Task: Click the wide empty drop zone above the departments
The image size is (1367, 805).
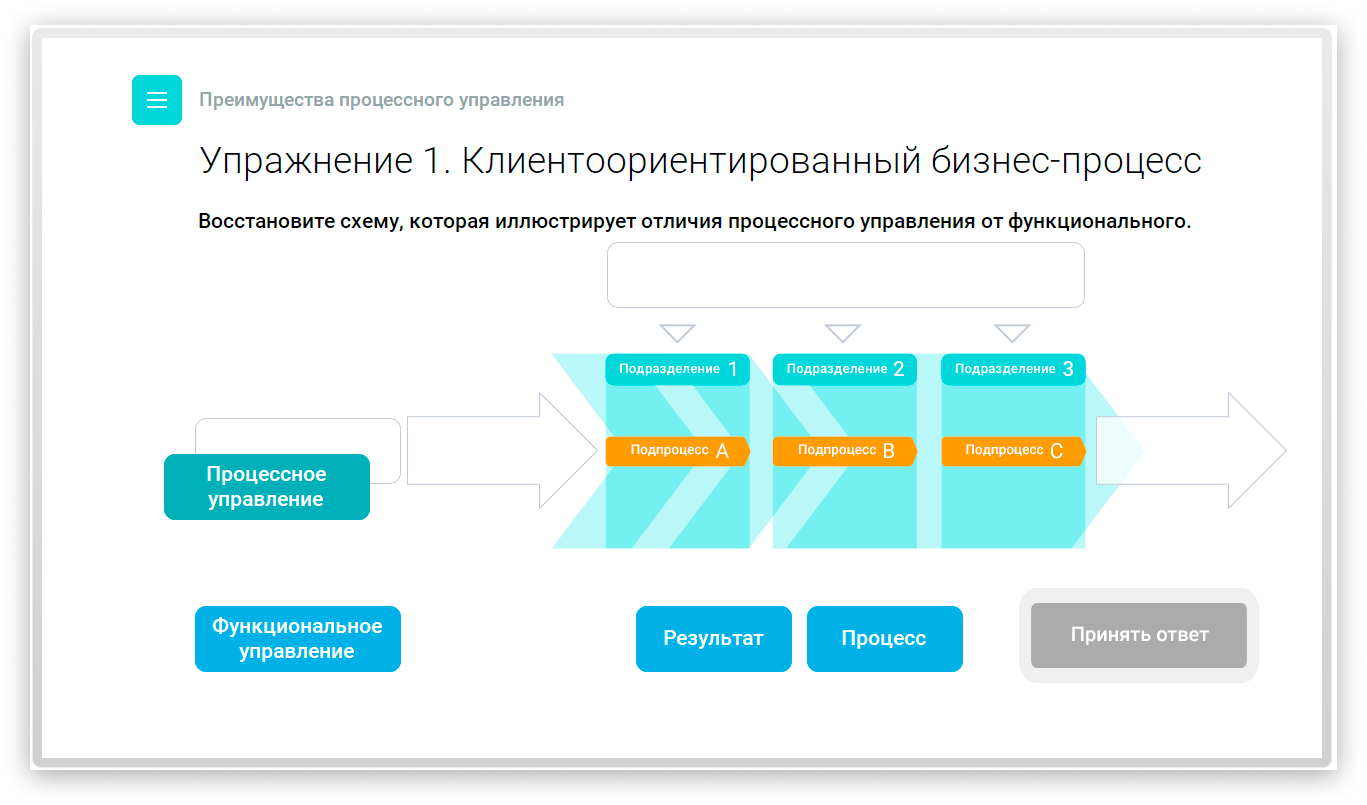Action: click(x=846, y=275)
